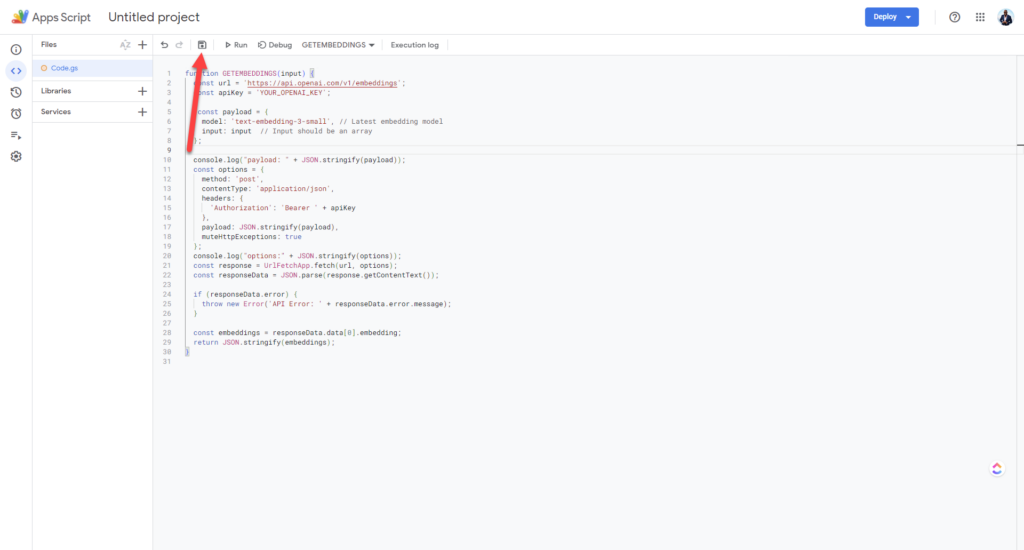Click the Save project icon
Viewport: 1024px width, 550px height.
(x=203, y=45)
